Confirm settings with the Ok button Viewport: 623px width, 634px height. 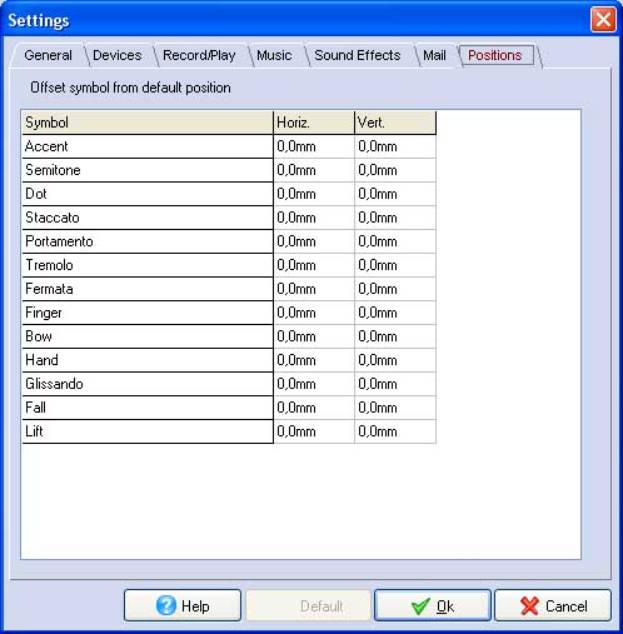coord(432,606)
